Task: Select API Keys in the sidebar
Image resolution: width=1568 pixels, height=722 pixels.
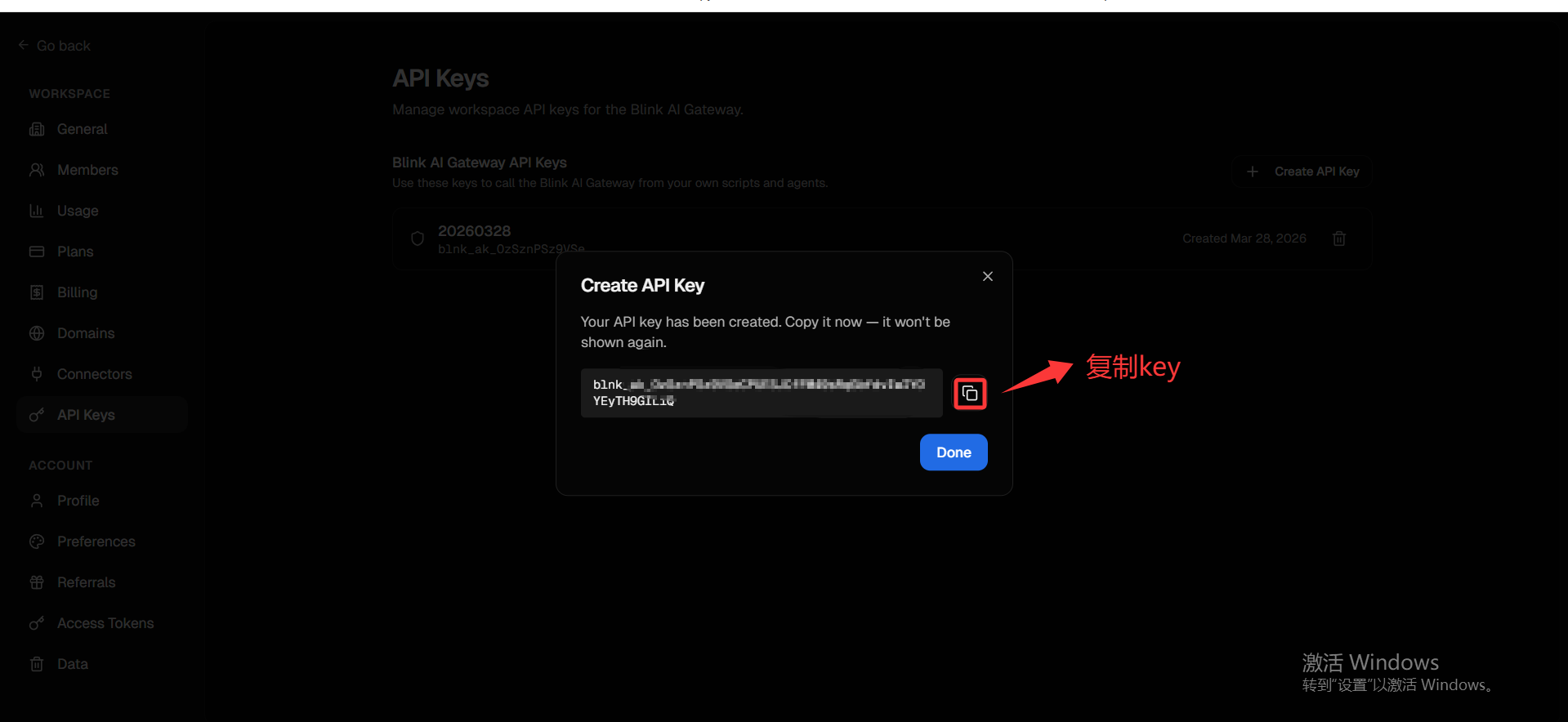Action: (x=102, y=415)
